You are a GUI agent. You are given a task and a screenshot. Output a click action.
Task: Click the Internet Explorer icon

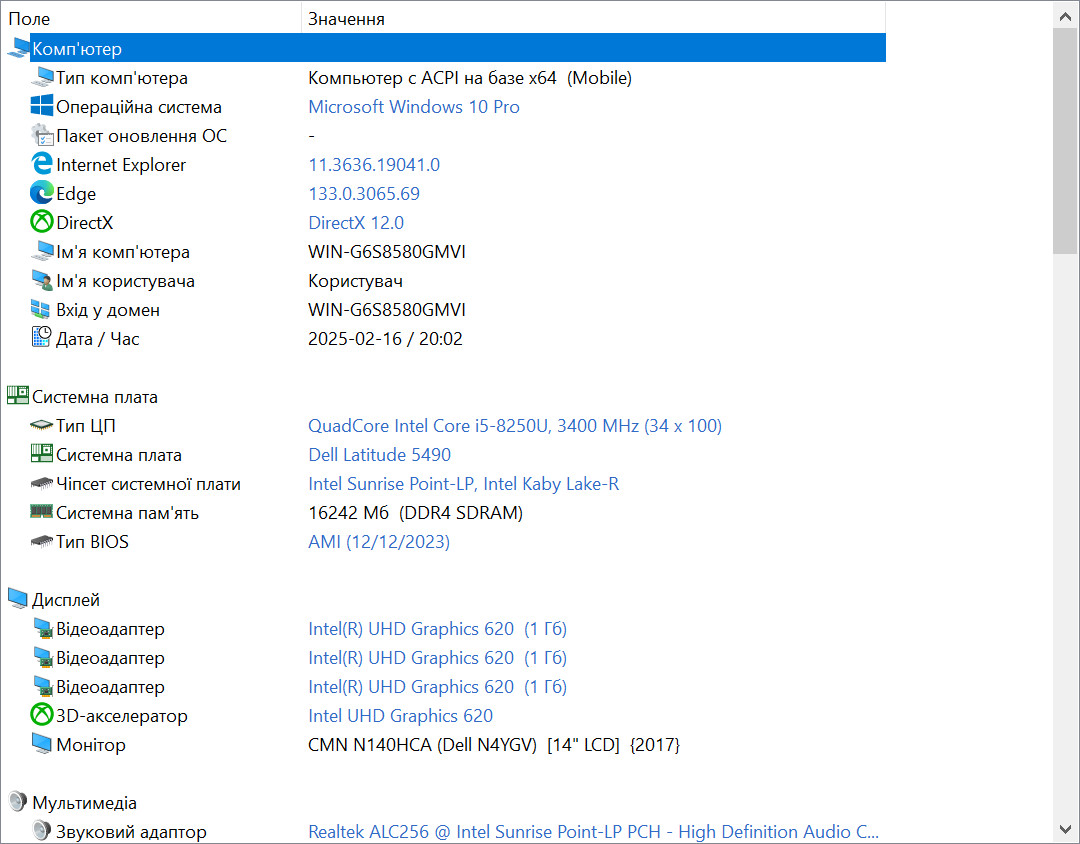tap(42, 164)
